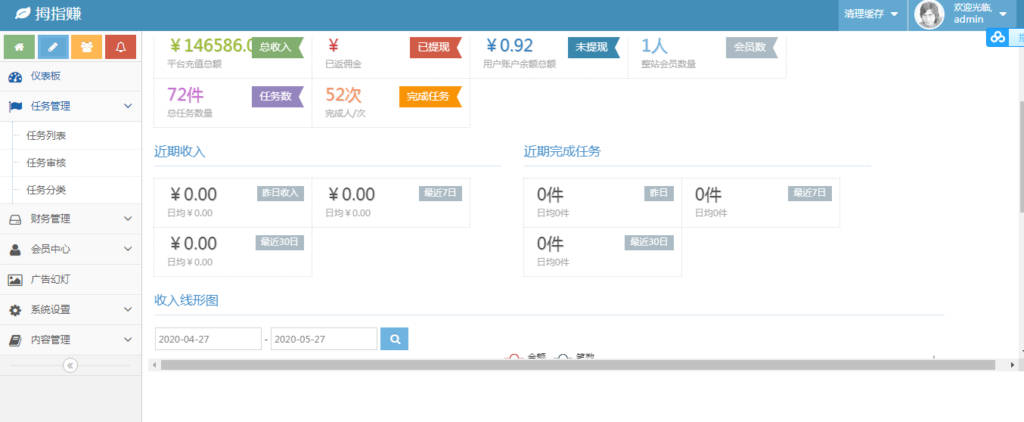
Task: Click the 52次 completion count value
Action: (344, 95)
